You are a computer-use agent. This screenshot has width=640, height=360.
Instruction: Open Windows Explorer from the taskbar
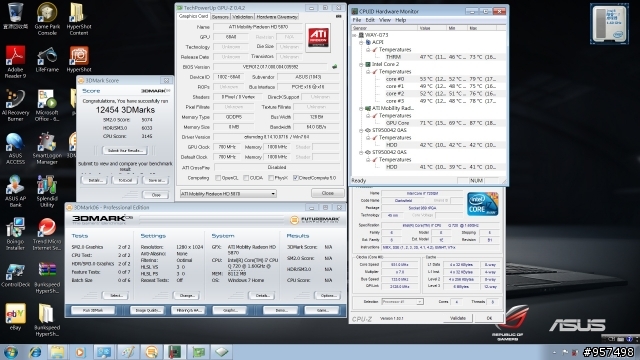tap(57, 352)
